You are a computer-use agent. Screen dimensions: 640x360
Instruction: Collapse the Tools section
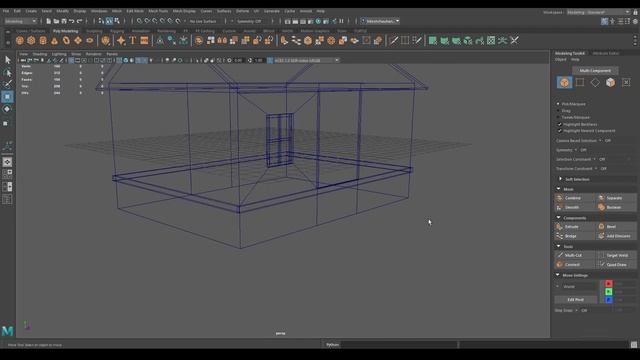(558, 246)
